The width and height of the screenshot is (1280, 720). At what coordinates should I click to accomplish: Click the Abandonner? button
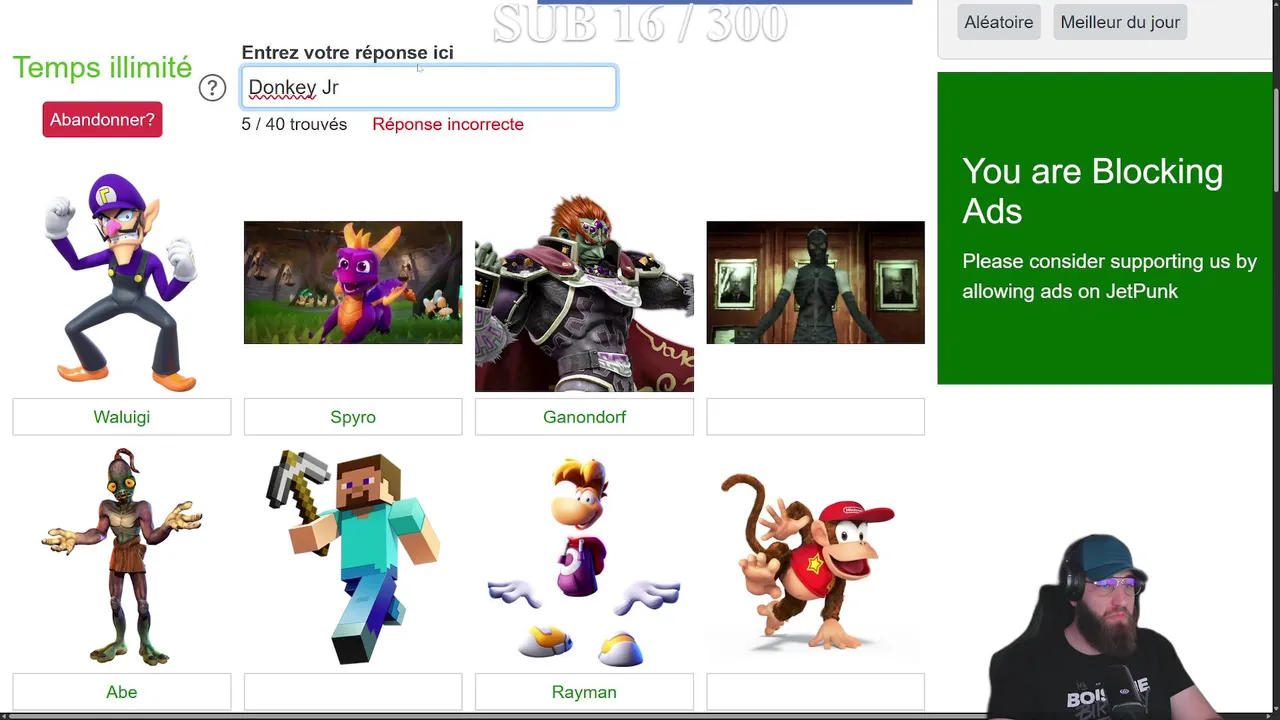(x=102, y=120)
